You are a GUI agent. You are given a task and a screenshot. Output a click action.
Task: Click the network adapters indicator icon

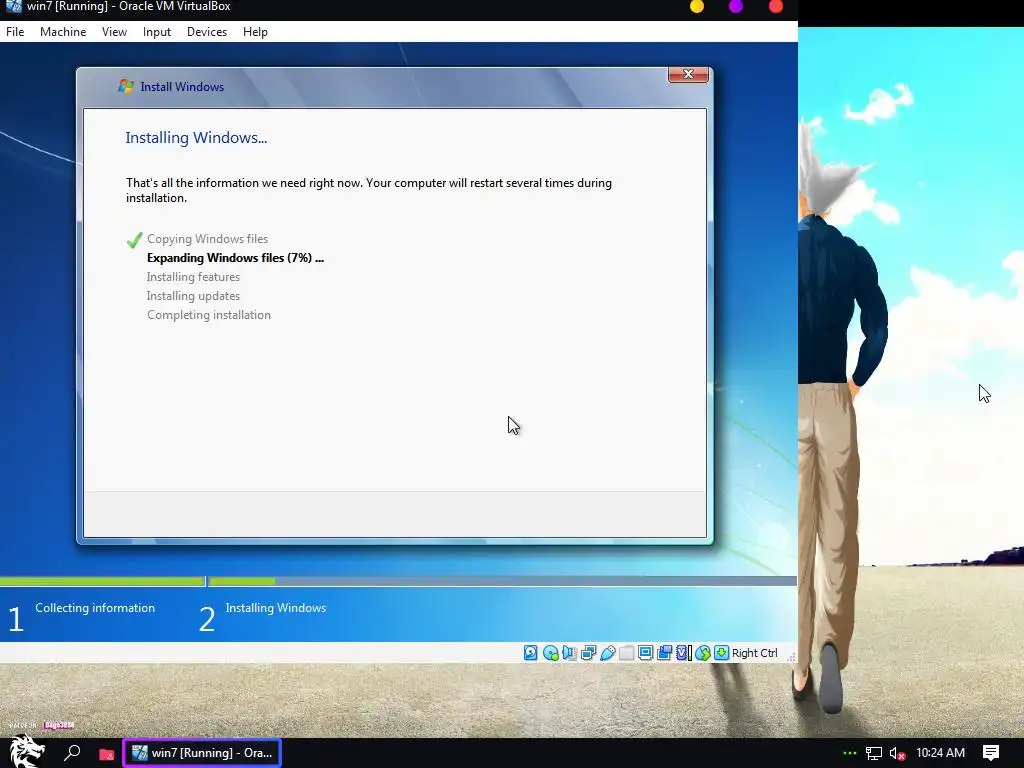point(588,653)
